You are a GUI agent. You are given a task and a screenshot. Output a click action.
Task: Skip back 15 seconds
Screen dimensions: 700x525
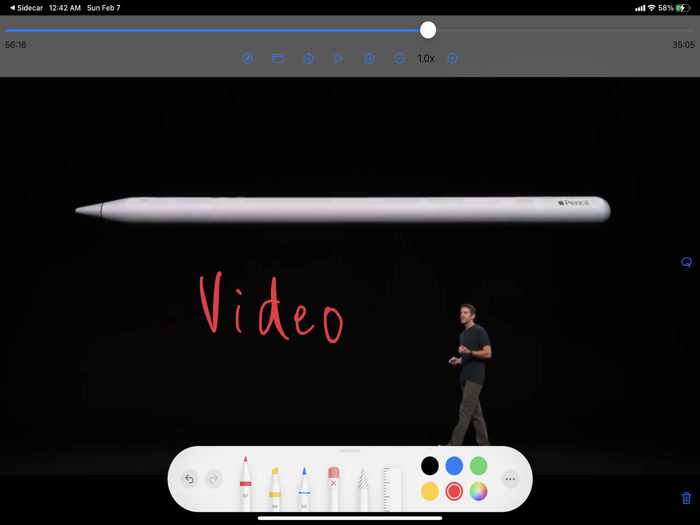click(x=308, y=58)
